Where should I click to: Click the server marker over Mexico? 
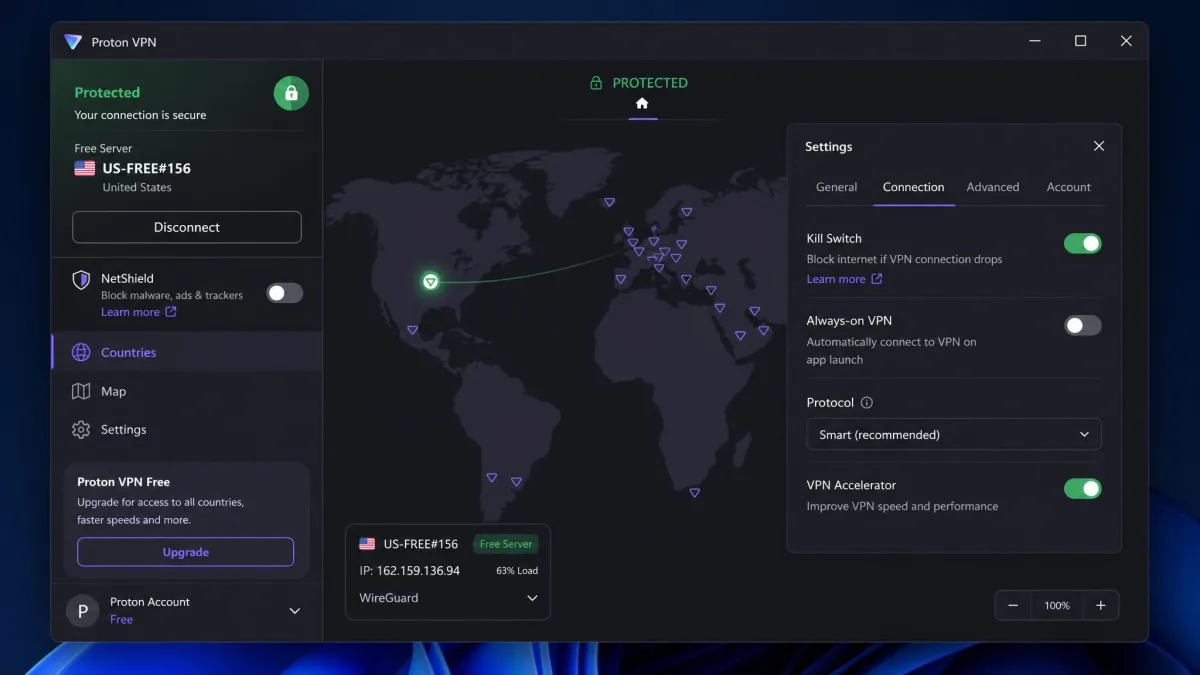click(x=412, y=329)
